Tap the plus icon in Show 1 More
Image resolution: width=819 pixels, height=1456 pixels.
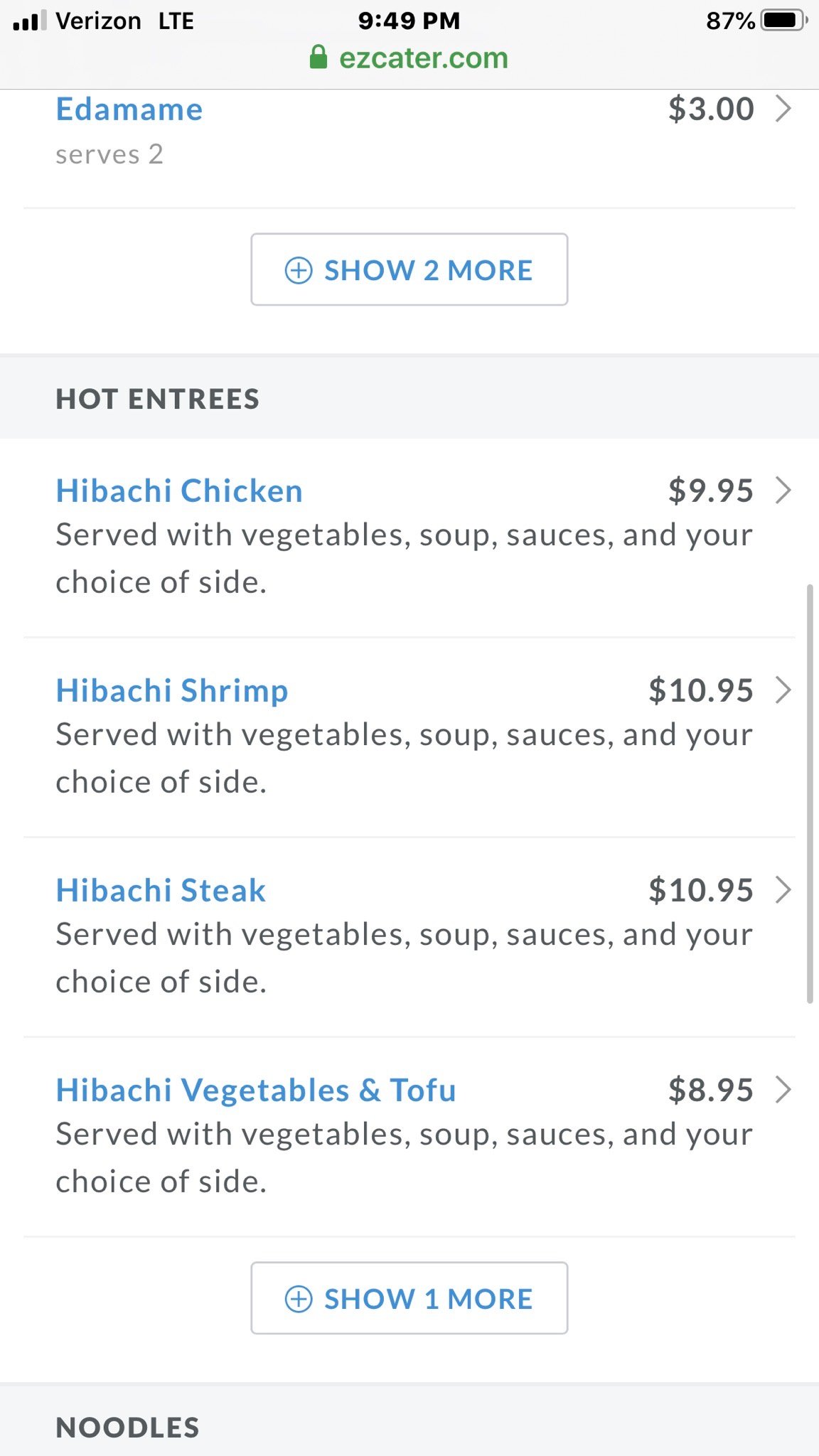[299, 1299]
